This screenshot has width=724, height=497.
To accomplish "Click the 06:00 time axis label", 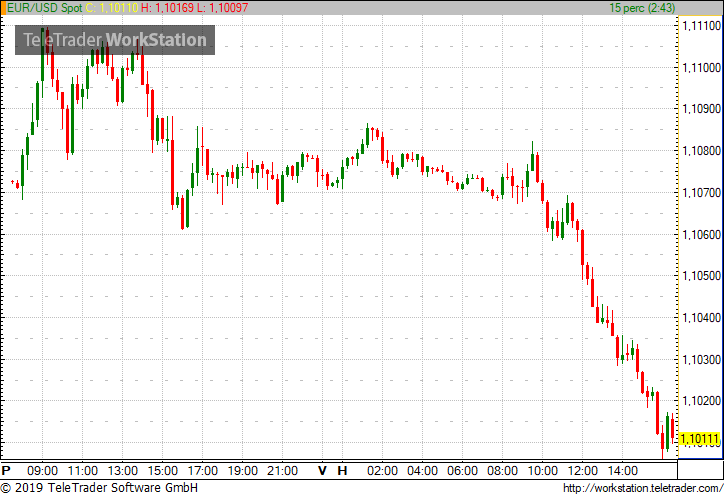I will tap(462, 471).
